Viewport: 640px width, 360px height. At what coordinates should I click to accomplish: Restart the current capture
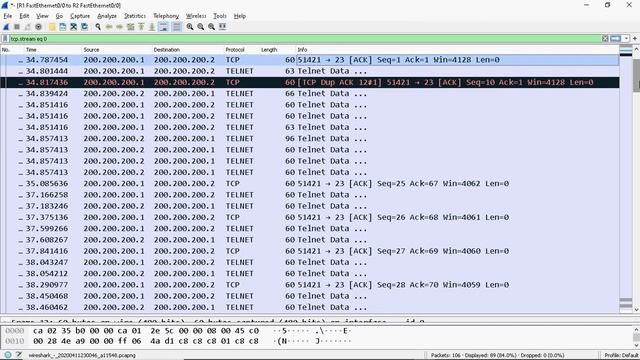(27, 27)
